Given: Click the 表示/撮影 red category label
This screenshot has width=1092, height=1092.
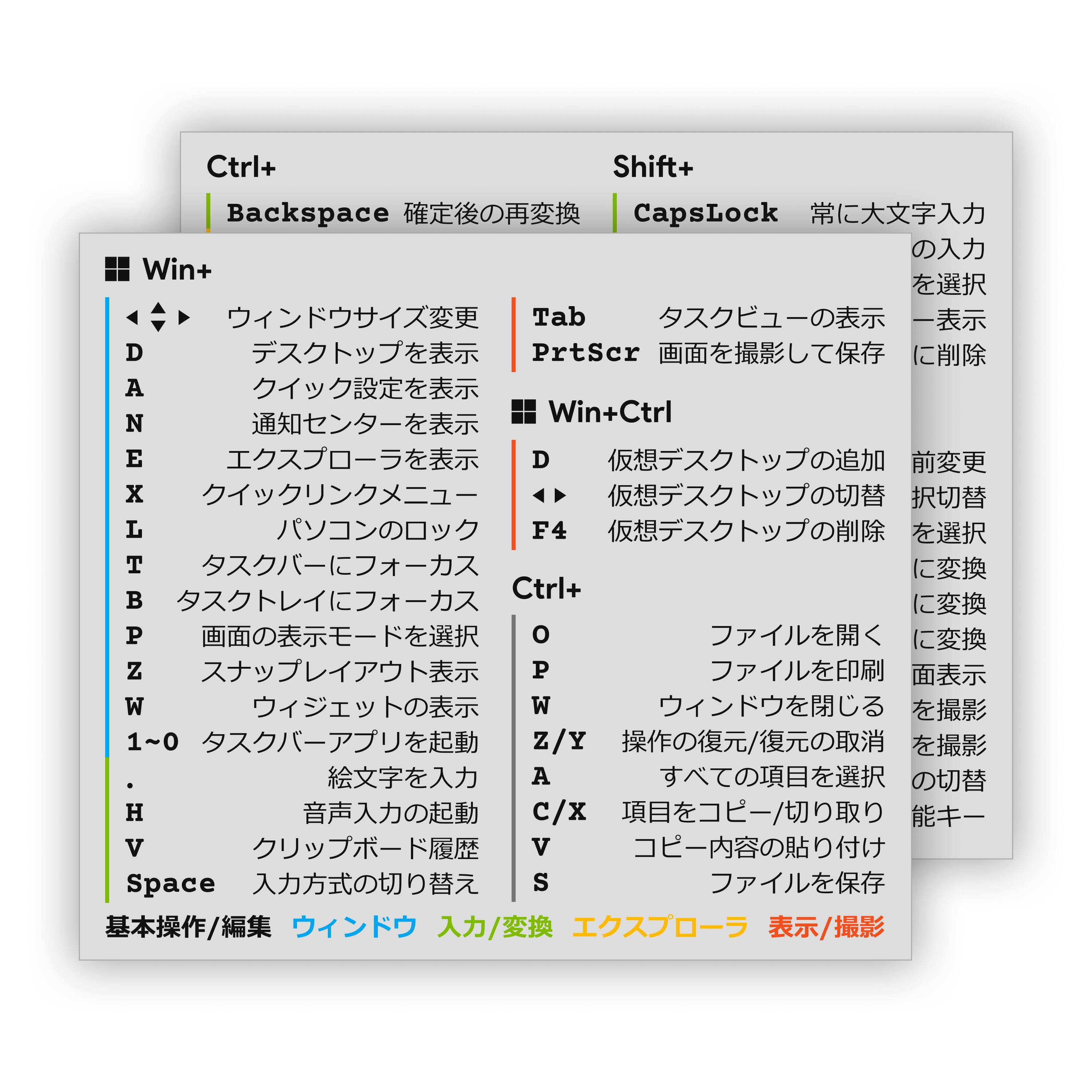Looking at the screenshot, I should point(826,927).
